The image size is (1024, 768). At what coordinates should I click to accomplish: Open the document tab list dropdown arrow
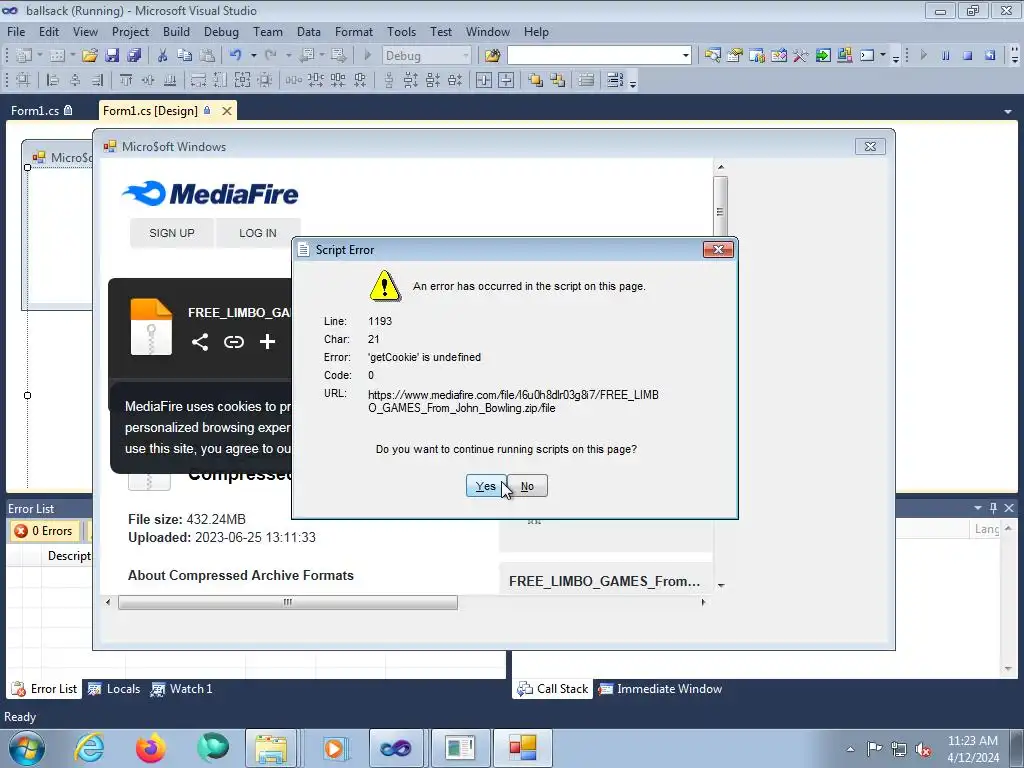[x=1008, y=112]
